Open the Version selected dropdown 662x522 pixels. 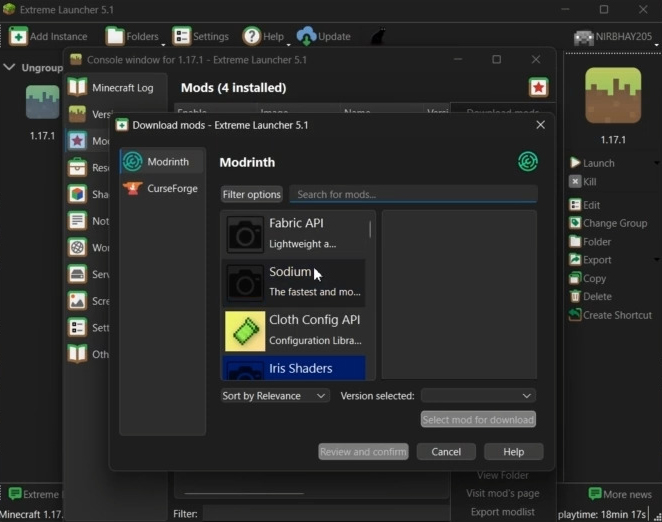478,396
